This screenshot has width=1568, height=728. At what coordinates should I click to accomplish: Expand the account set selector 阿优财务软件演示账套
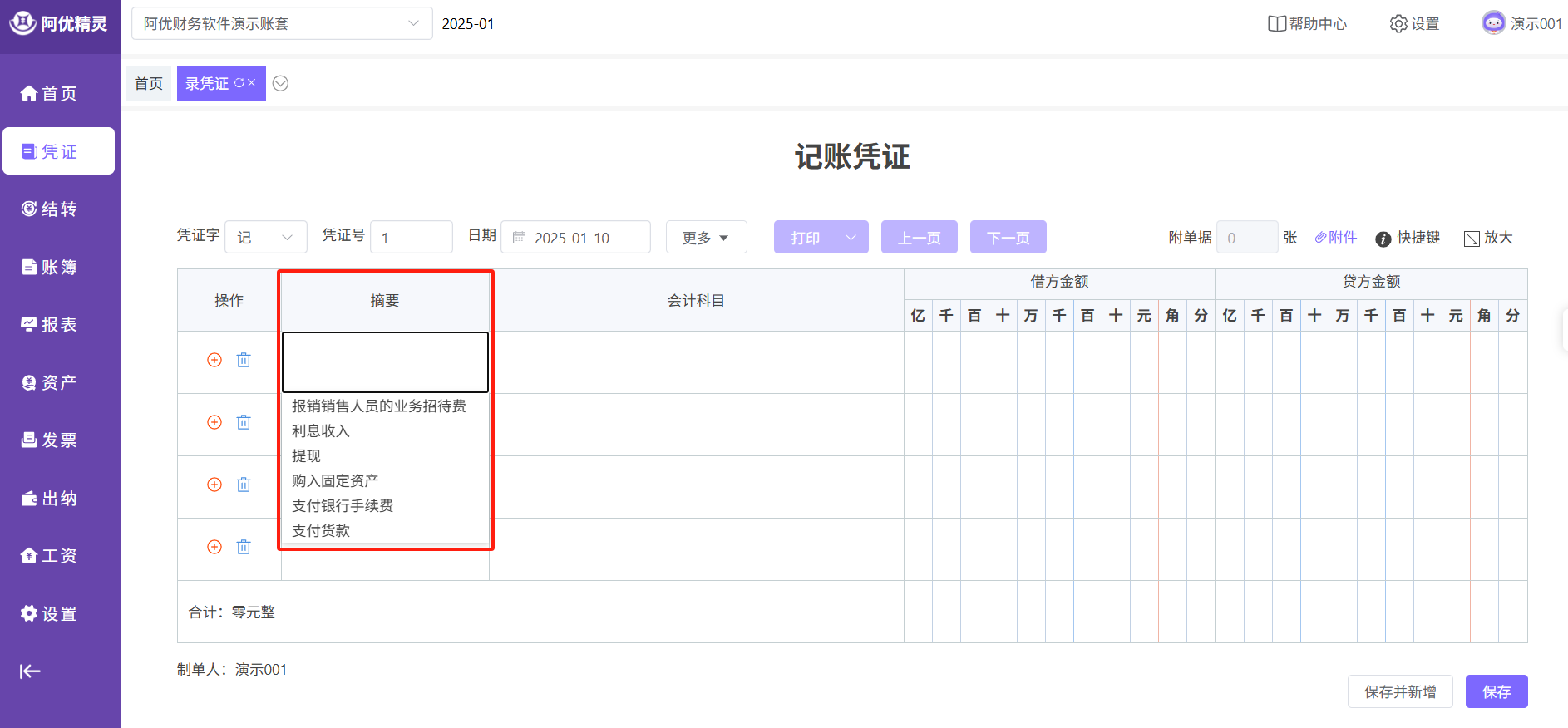[282, 24]
